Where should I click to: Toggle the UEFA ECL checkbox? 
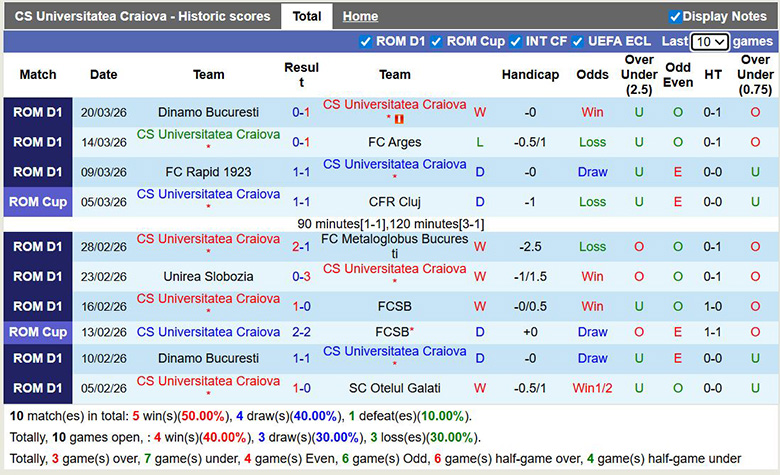(x=578, y=42)
